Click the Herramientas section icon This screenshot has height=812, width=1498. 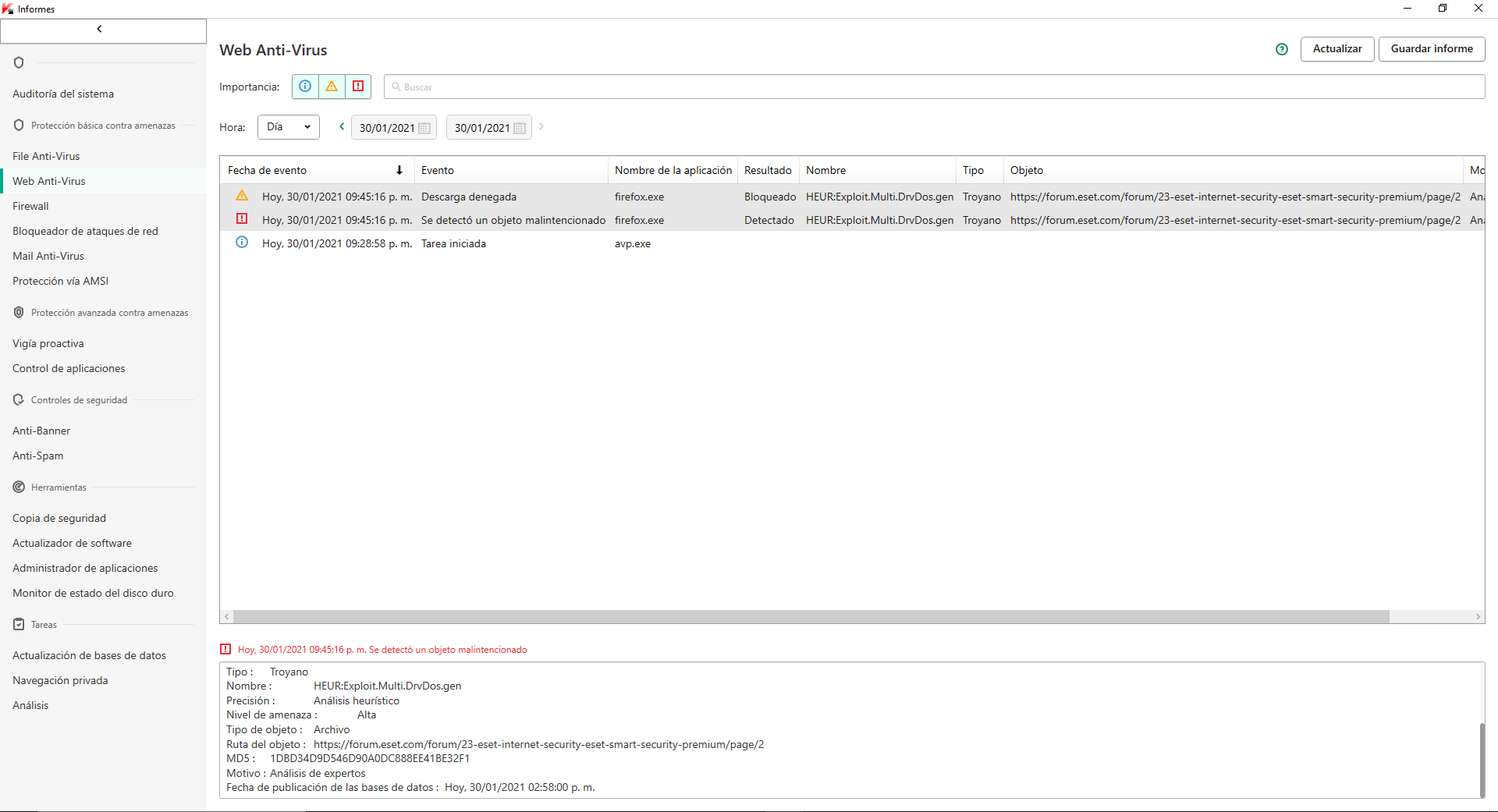[19, 487]
